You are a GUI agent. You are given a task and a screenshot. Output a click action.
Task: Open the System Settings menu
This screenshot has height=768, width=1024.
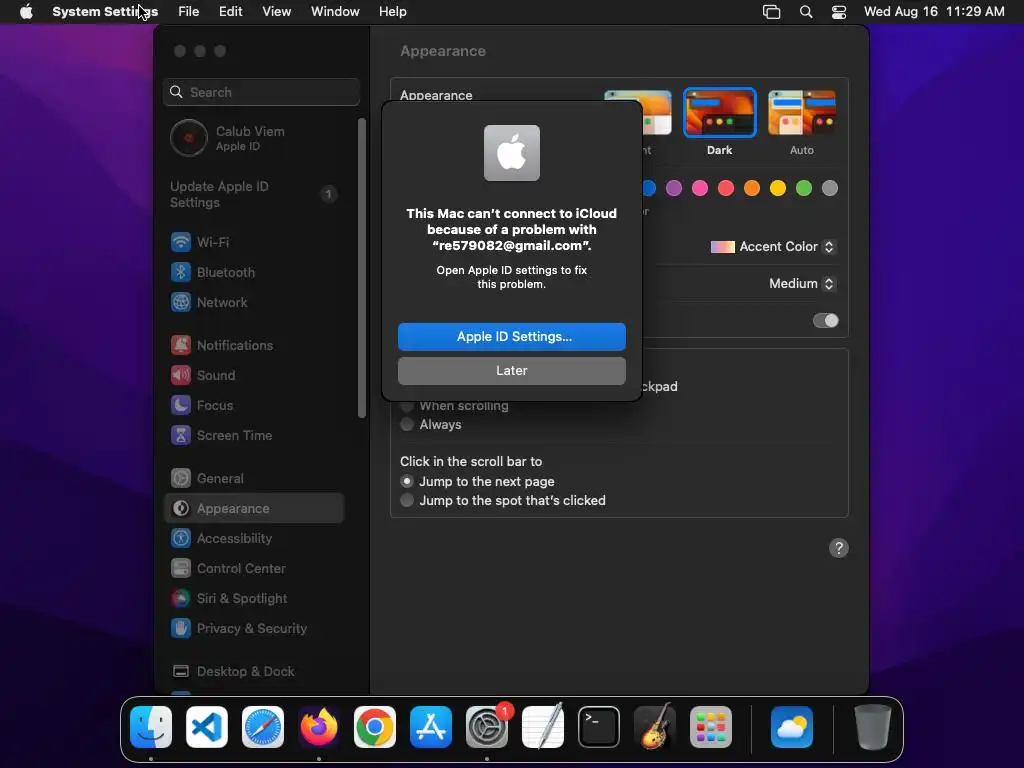105,12
